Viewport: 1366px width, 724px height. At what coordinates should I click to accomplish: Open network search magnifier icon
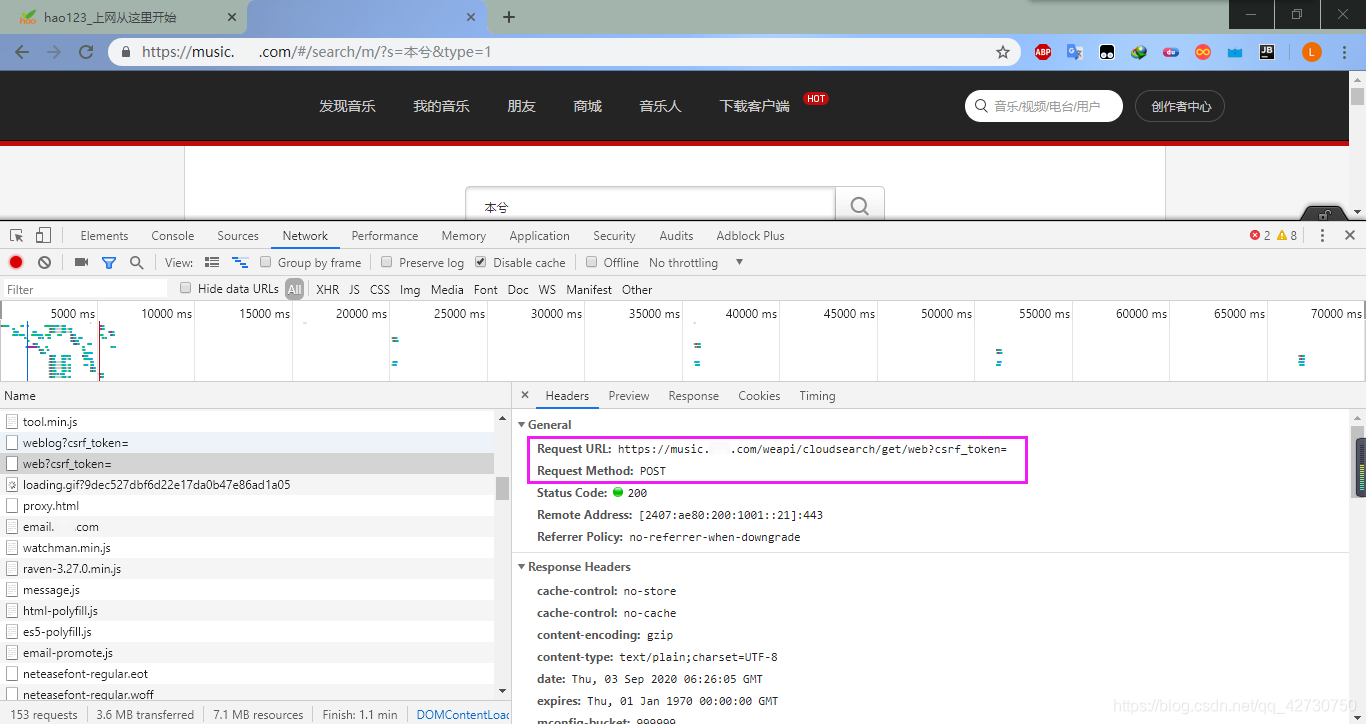pos(136,262)
